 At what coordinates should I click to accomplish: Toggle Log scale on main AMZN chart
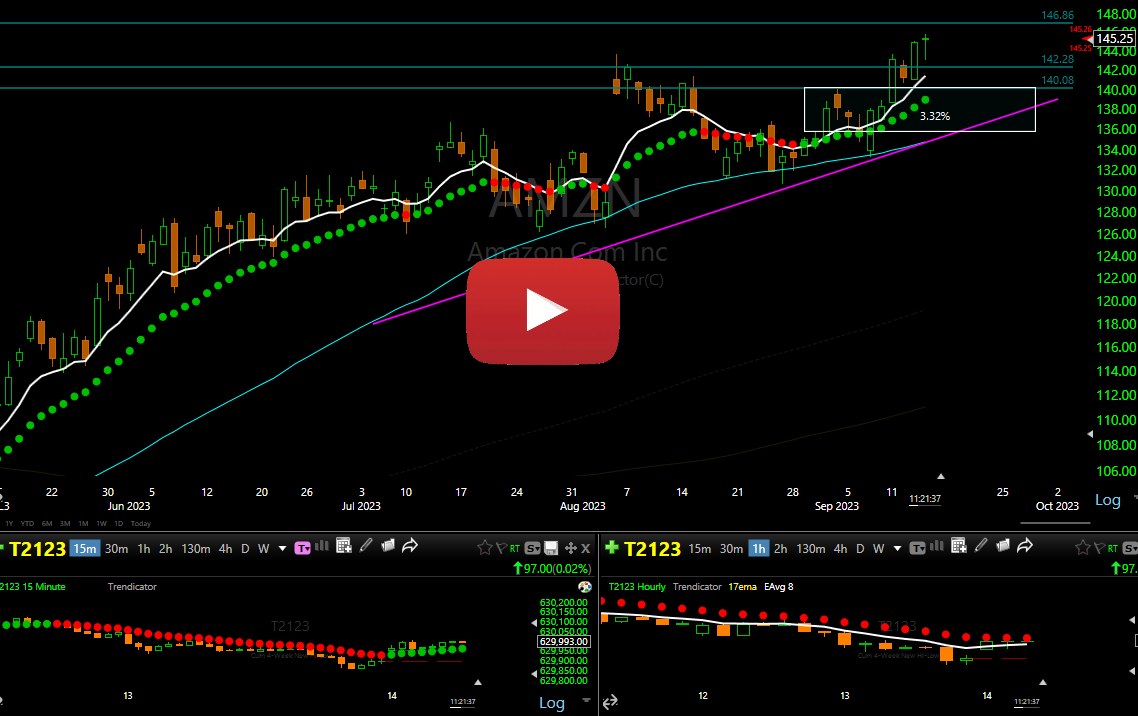pos(1108,500)
